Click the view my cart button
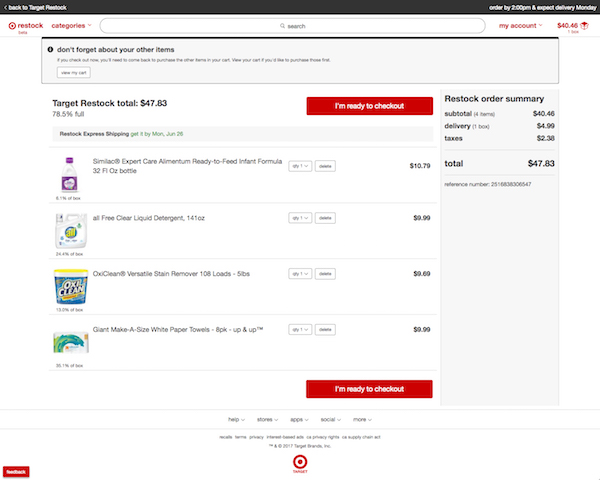The width and height of the screenshot is (600, 480). point(74,73)
